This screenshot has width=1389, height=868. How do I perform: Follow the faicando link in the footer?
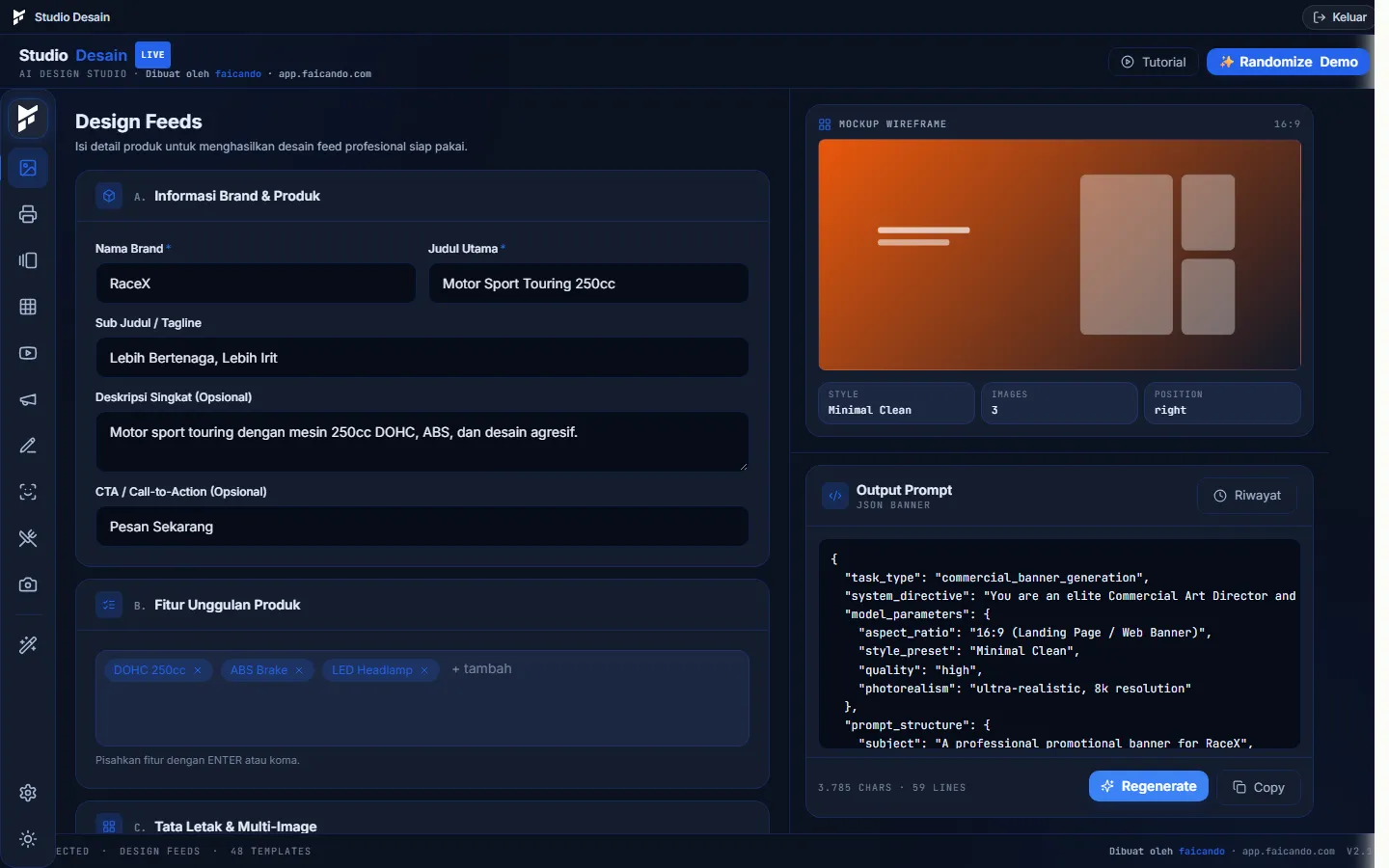[x=1202, y=852]
